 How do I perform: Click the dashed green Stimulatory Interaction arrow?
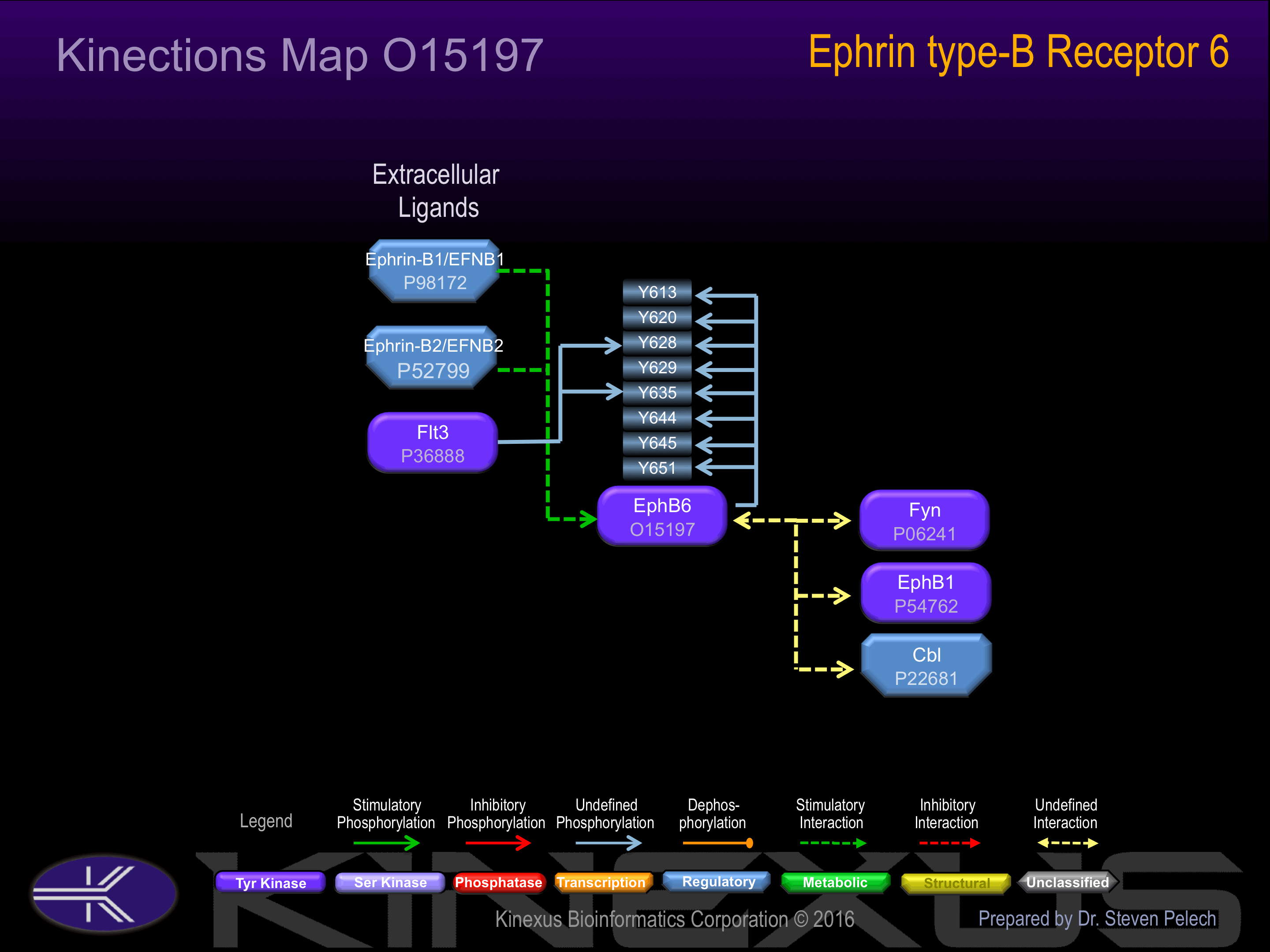click(x=833, y=843)
